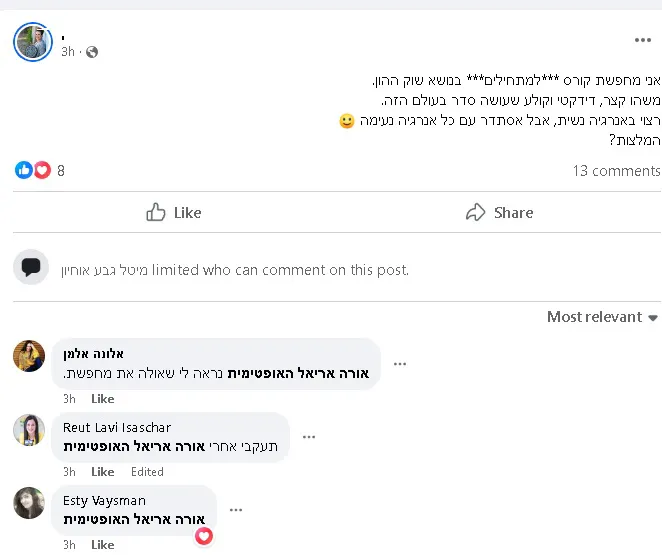Expand the Most relevant sorting dropdown
Screen dimensions: 662x555
(x=602, y=317)
